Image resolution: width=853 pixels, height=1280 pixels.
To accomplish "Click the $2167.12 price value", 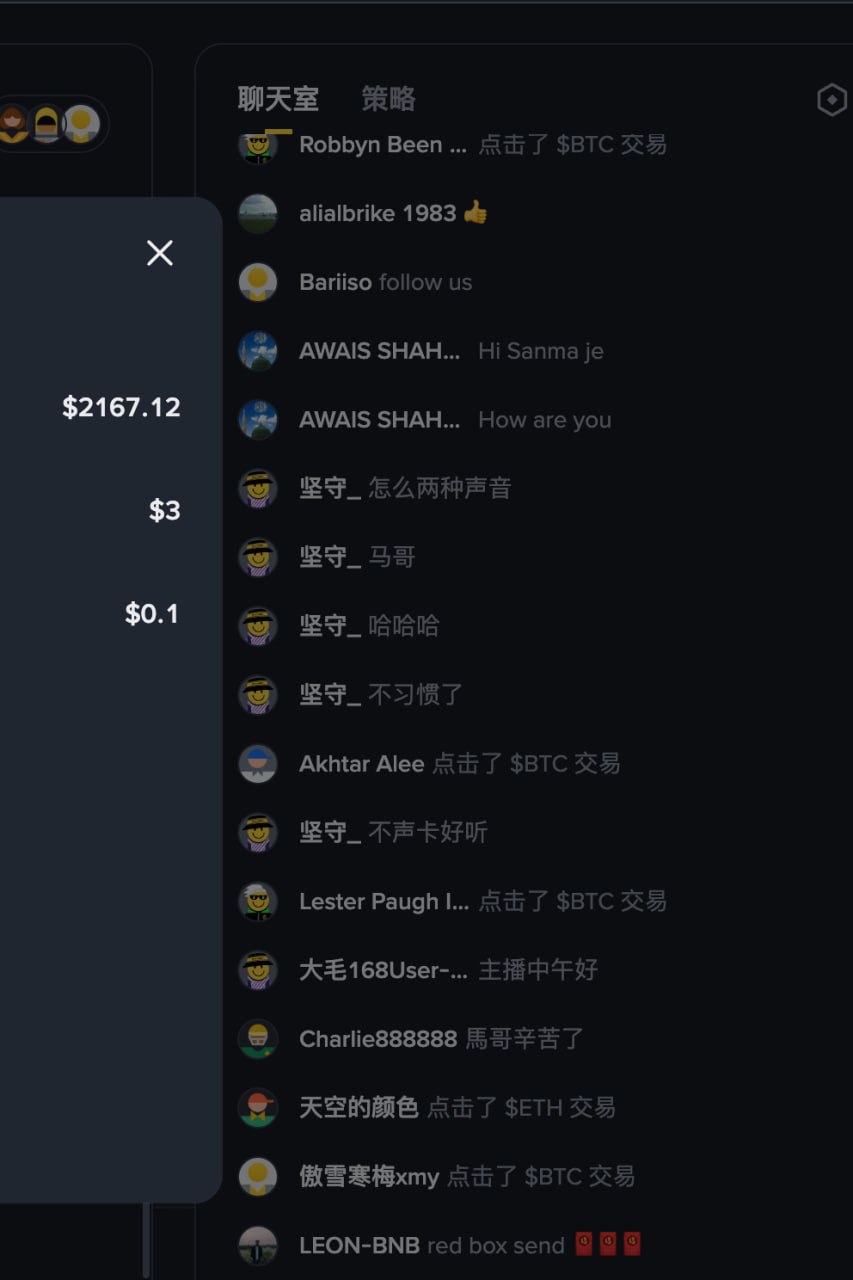I will click(121, 407).
